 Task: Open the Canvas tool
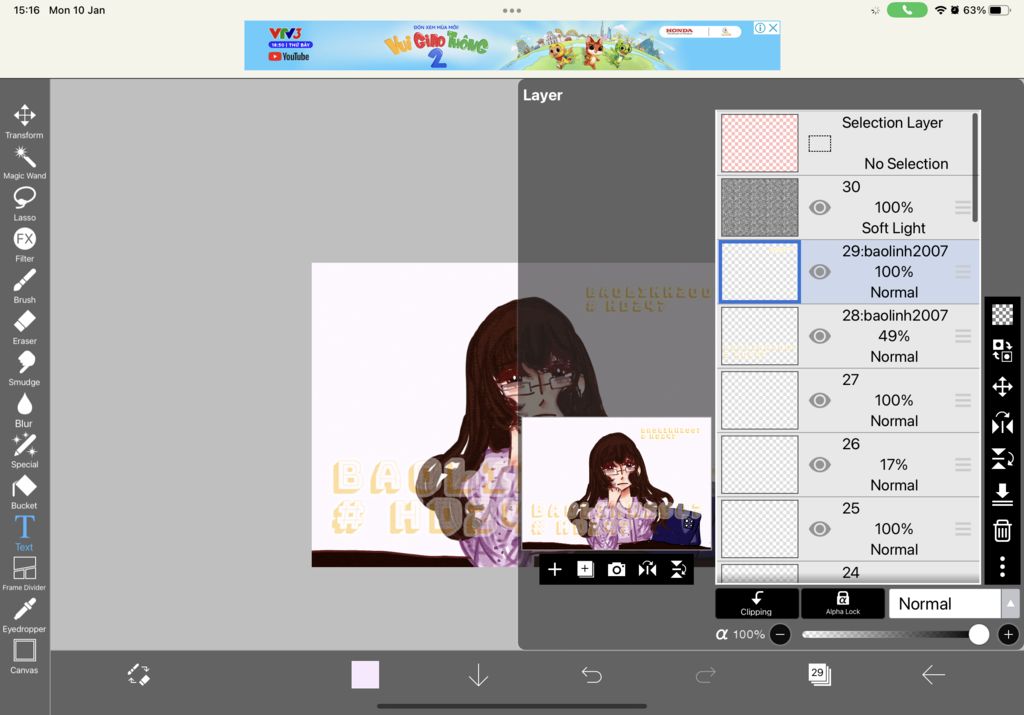pyautogui.click(x=24, y=656)
